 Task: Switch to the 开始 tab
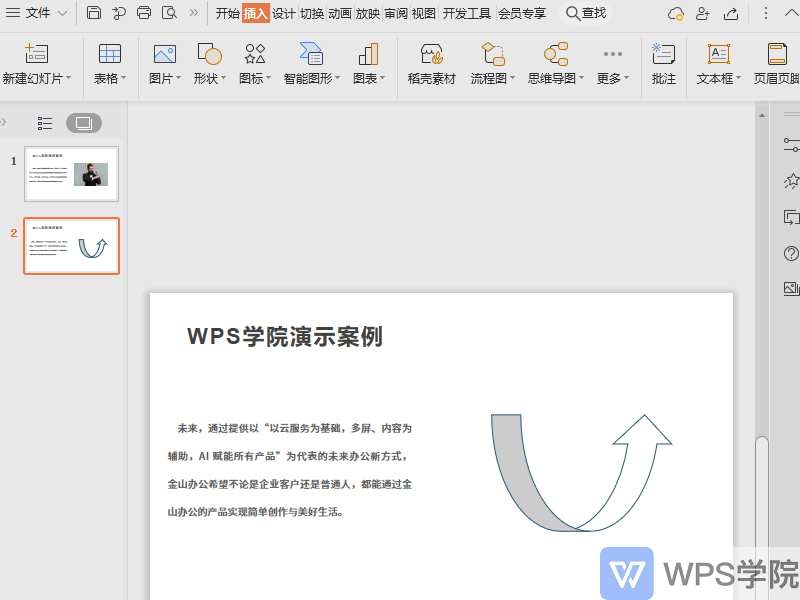228,13
